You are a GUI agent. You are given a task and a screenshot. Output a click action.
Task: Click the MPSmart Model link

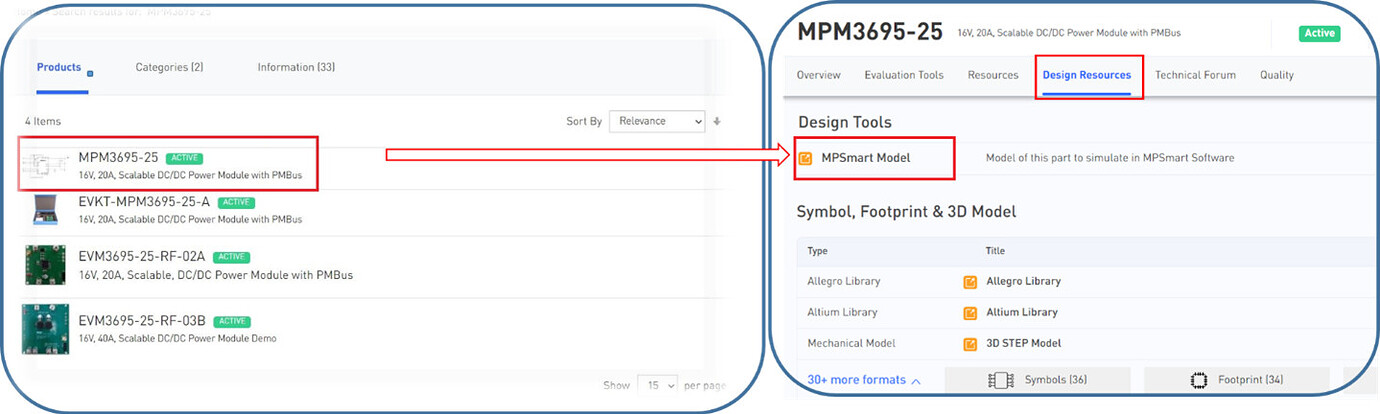click(x=866, y=158)
